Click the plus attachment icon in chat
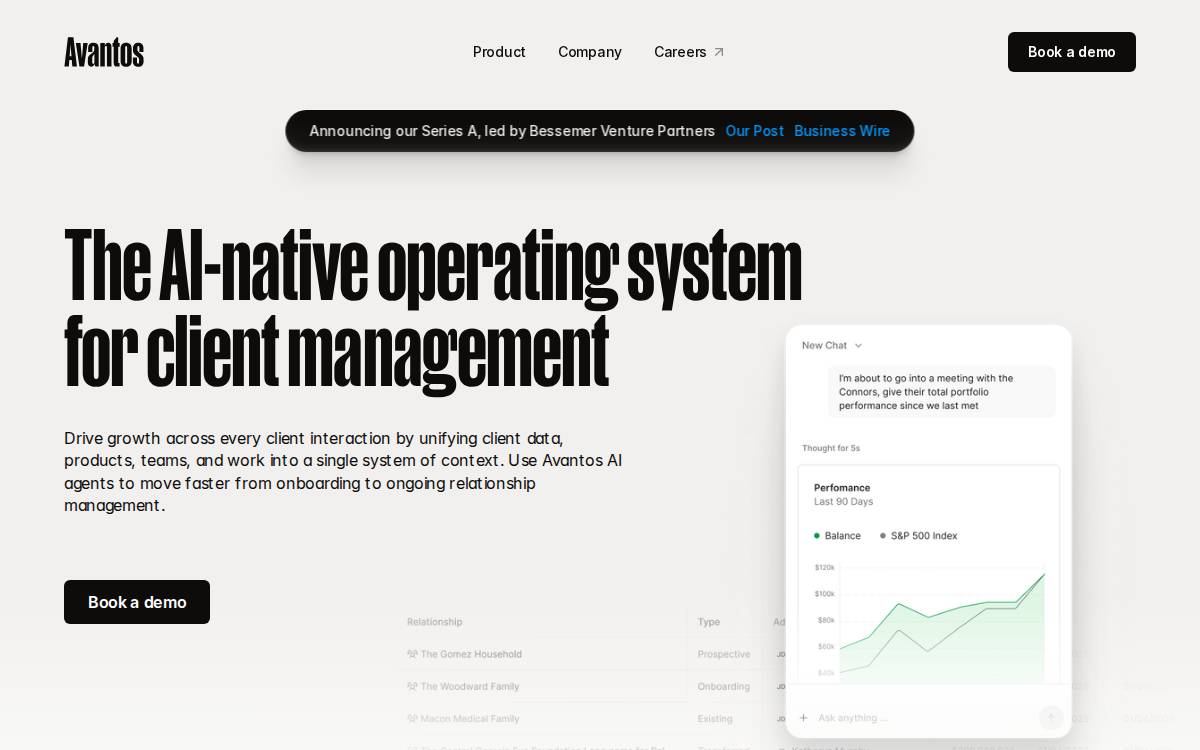The width and height of the screenshot is (1200, 750). click(x=803, y=717)
